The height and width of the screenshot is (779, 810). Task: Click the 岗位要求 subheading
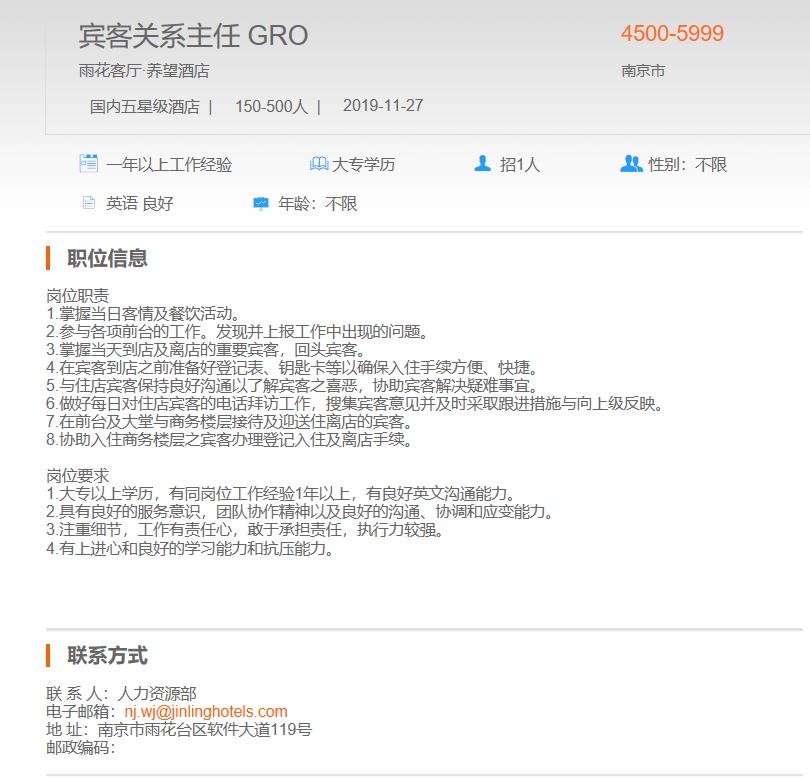[x=78, y=475]
